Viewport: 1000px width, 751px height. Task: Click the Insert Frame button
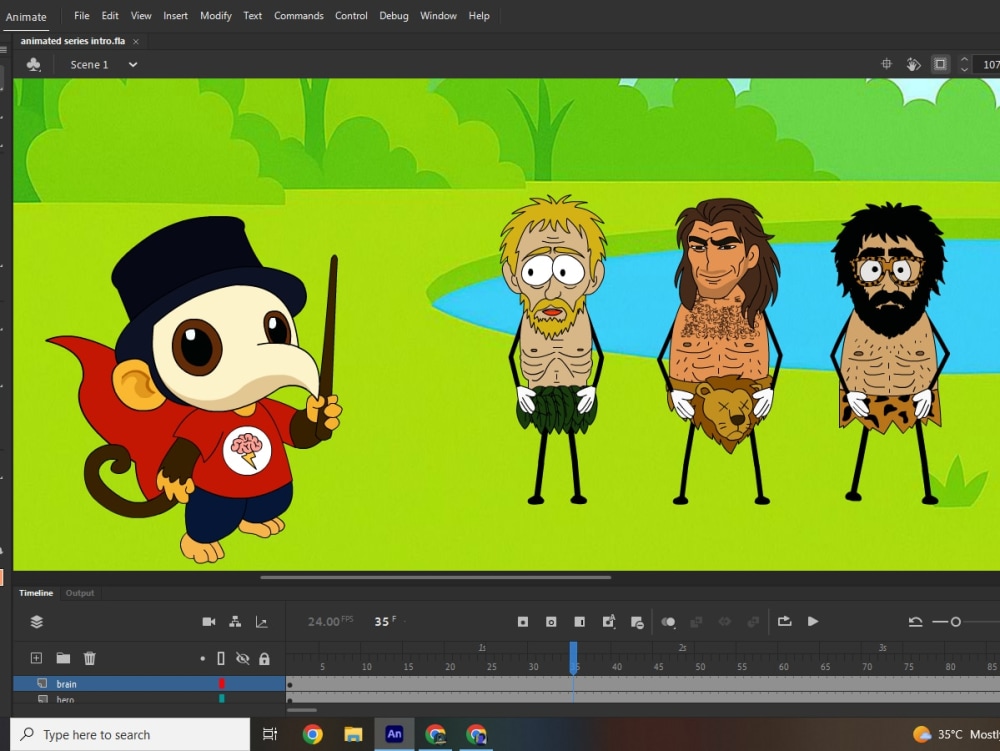pyautogui.click(x=580, y=622)
